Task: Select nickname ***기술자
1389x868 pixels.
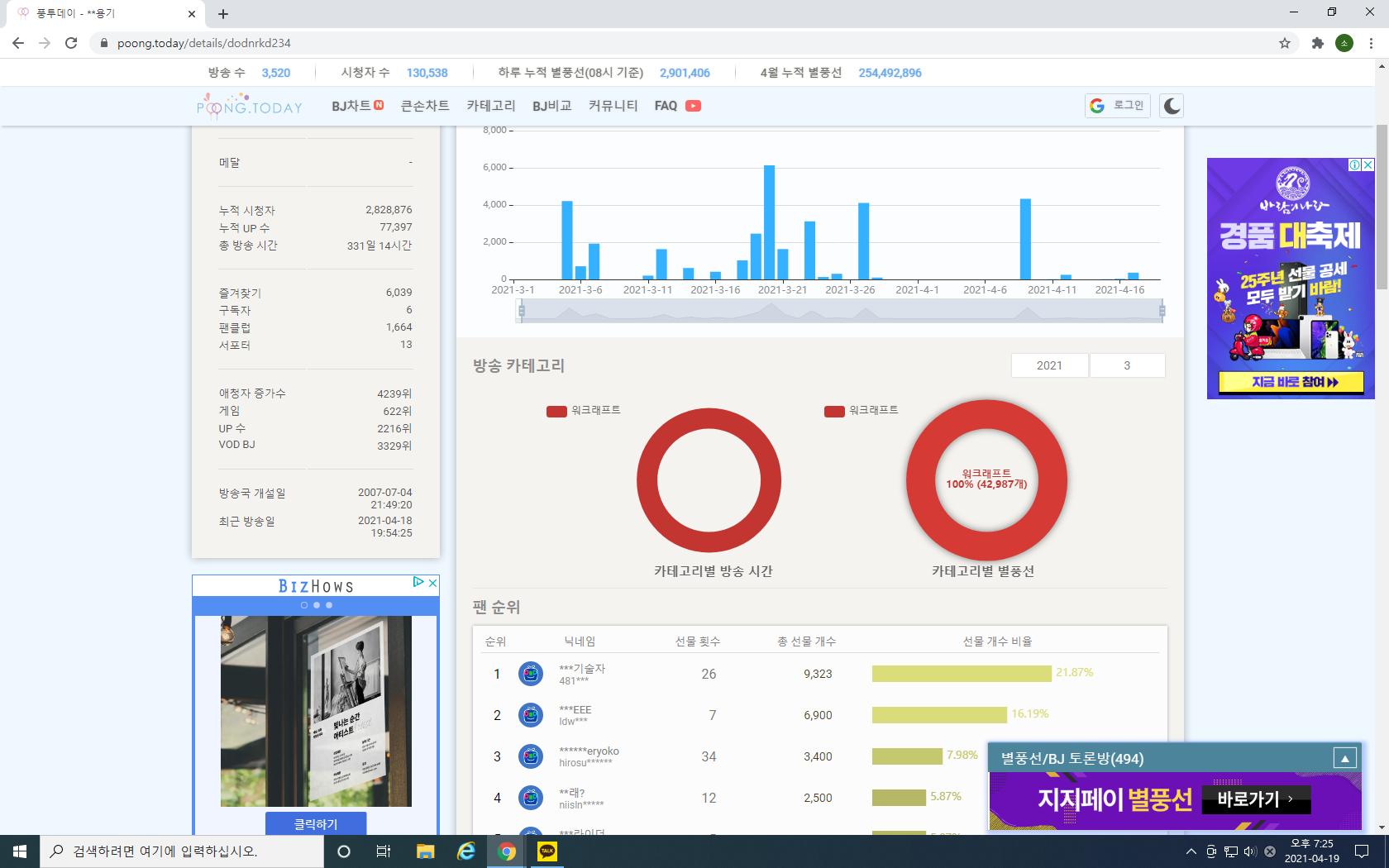Action: (x=582, y=669)
